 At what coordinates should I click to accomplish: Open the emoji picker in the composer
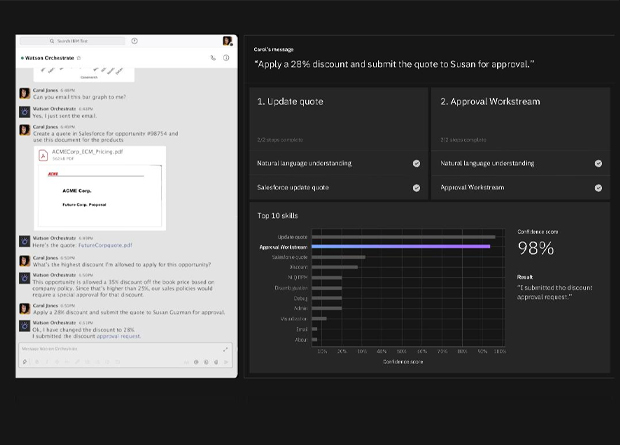coord(206,362)
